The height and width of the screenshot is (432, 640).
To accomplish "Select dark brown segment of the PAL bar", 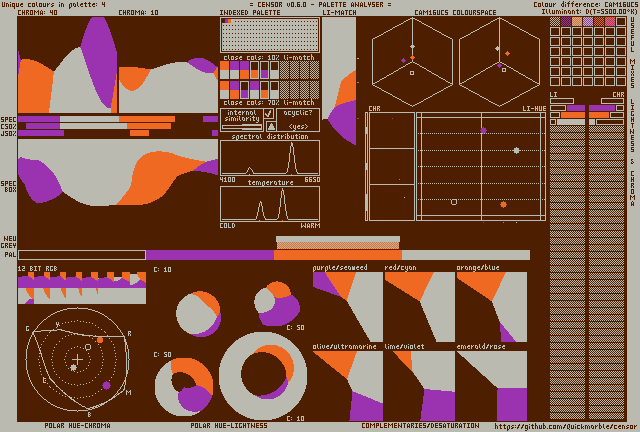I will tap(82, 255).
